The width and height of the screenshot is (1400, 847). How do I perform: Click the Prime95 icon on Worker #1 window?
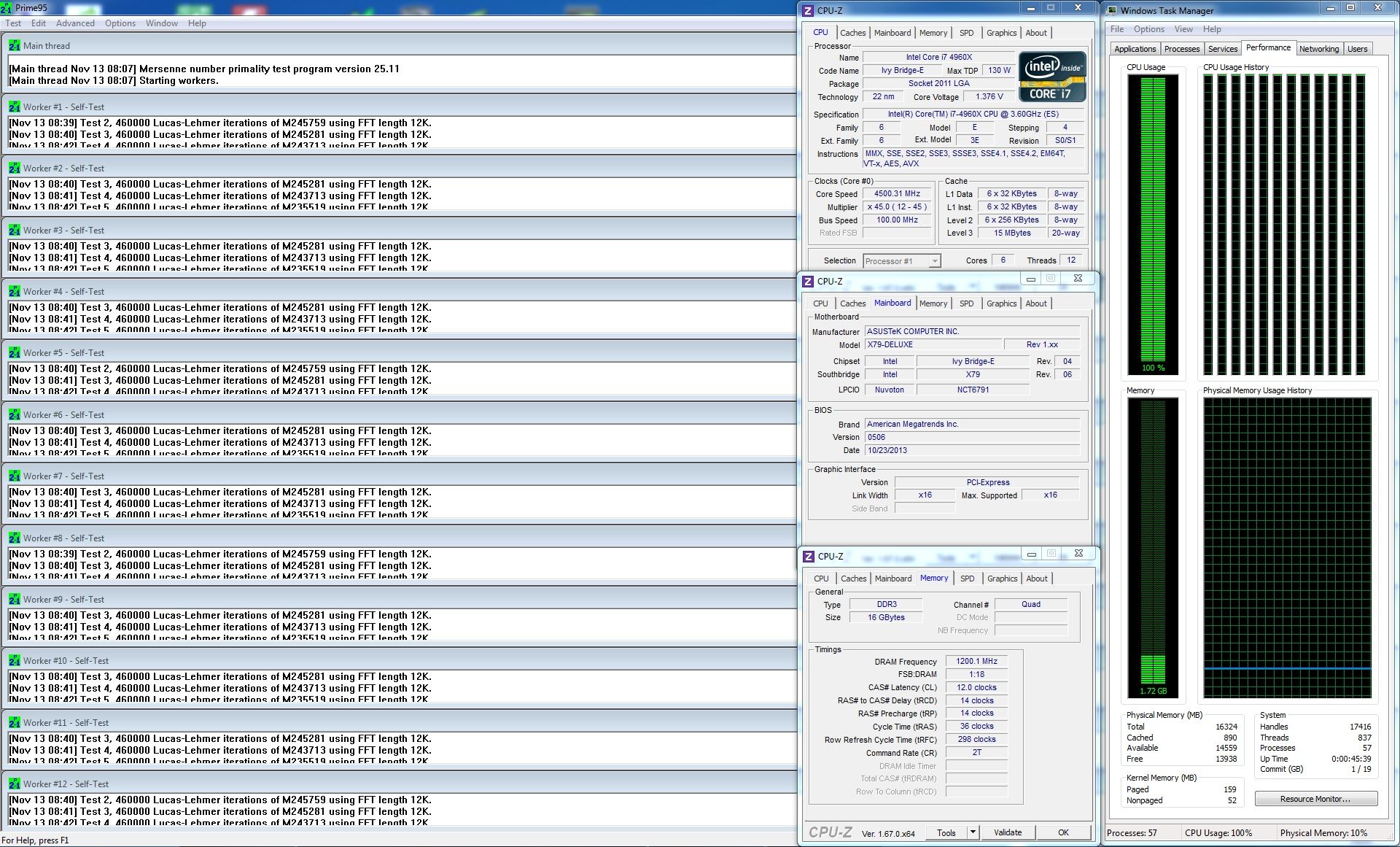[x=14, y=107]
